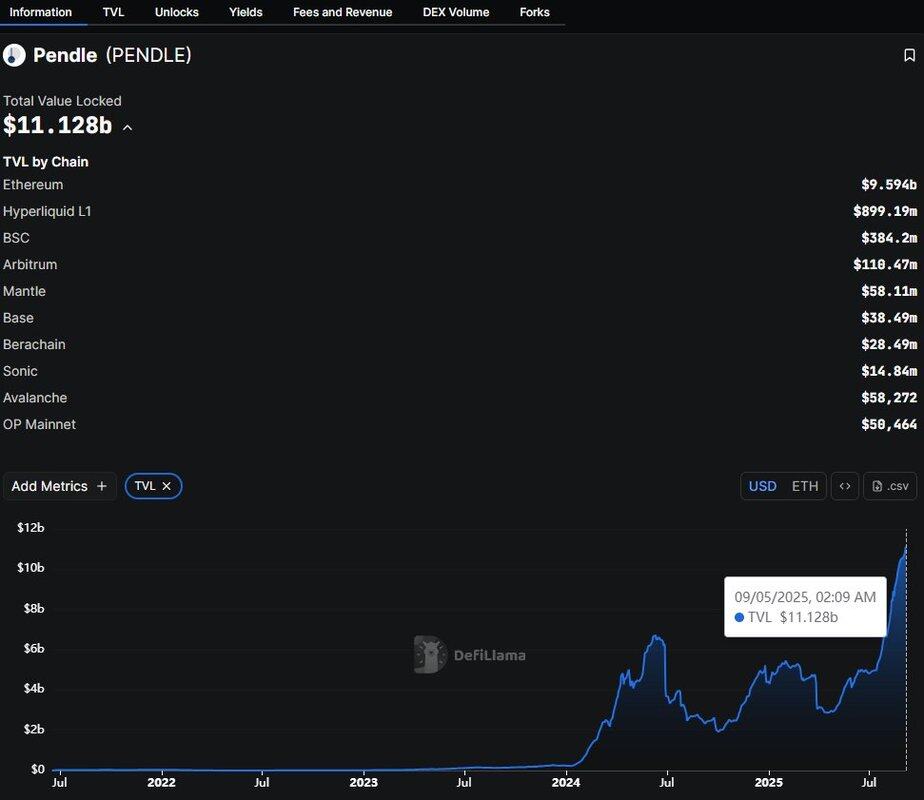Click the Mantle chain label
The height and width of the screenshot is (800, 924).
[24, 291]
